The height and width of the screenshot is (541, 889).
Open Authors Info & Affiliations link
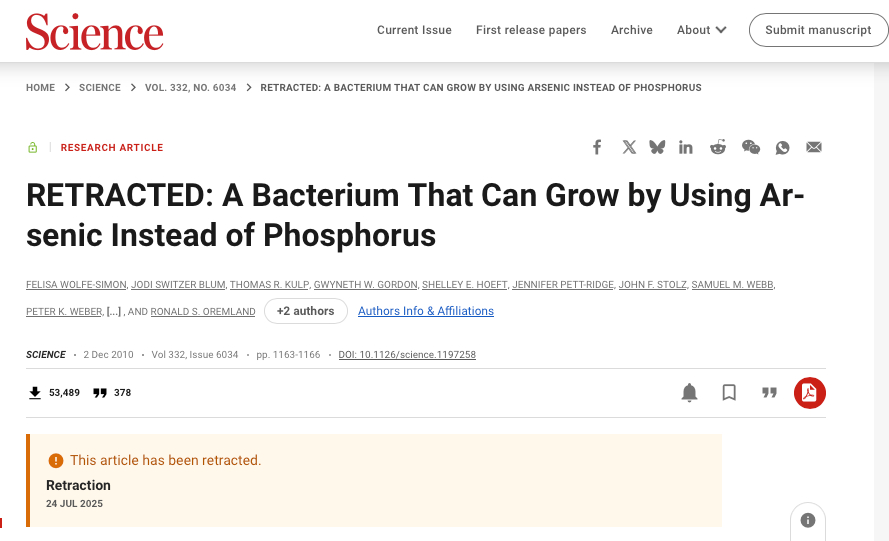point(426,311)
